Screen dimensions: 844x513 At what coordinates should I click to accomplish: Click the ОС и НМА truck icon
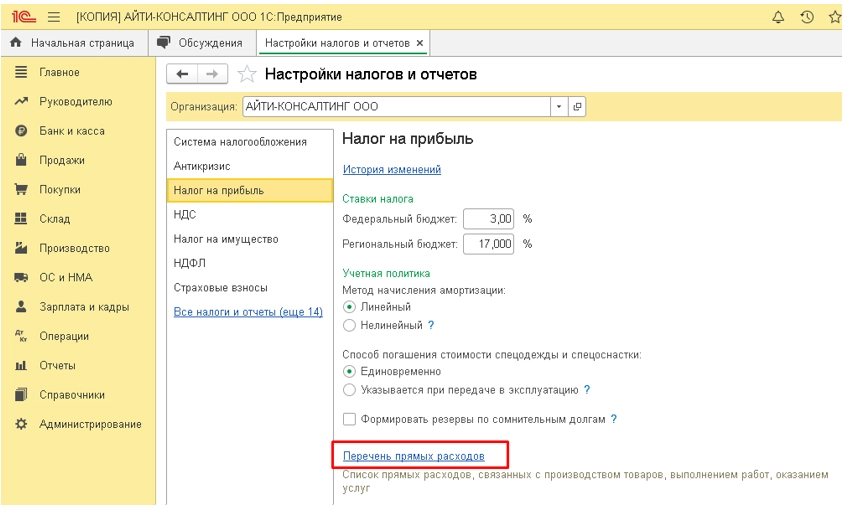(21, 277)
